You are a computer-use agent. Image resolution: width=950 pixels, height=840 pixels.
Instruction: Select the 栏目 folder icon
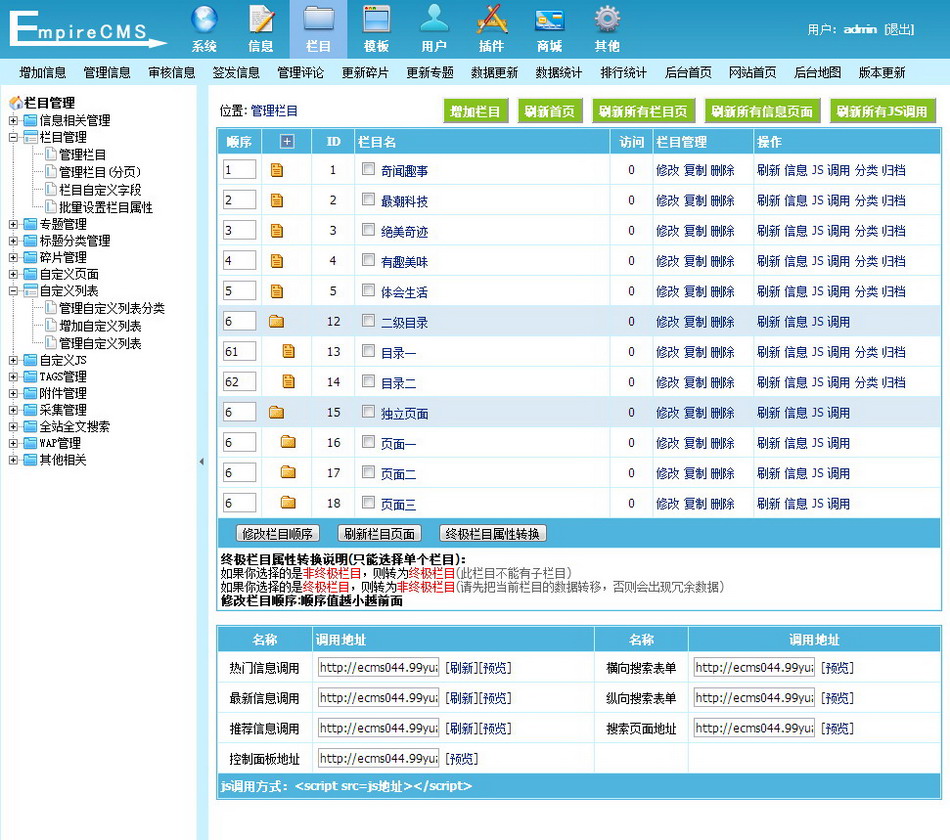point(318,20)
